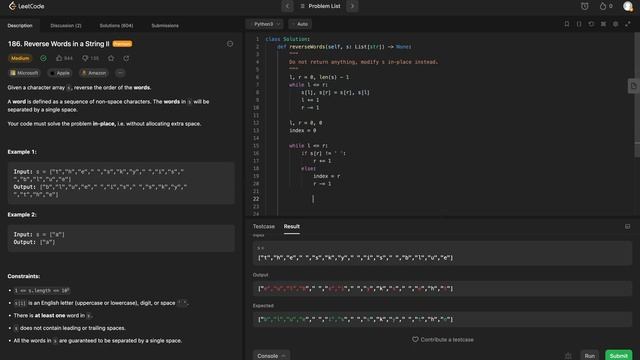
Task: Click the 'index = 0' code line
Action: (302, 131)
